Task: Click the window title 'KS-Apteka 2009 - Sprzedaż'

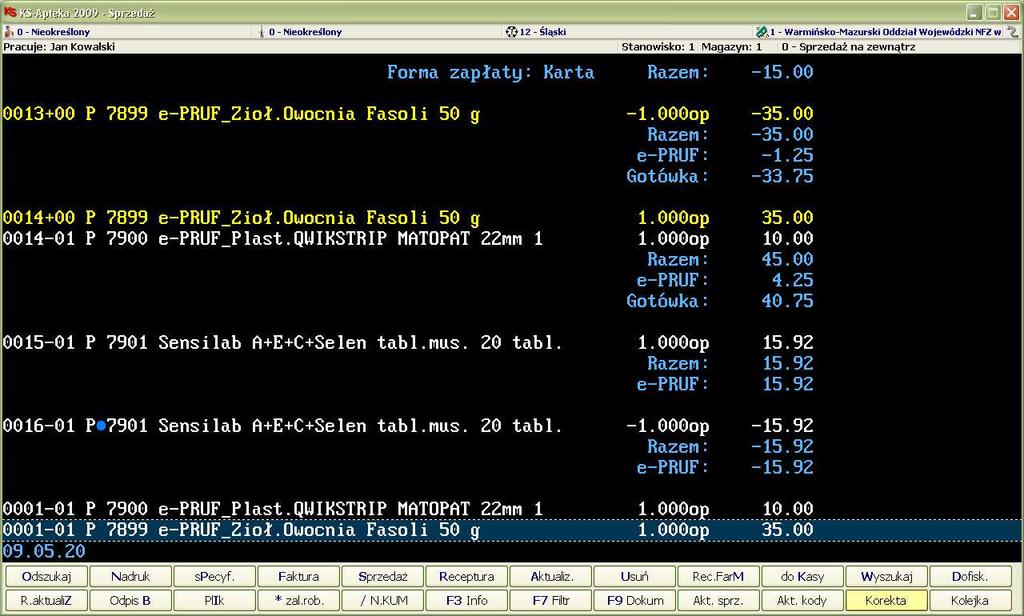Action: coord(87,13)
